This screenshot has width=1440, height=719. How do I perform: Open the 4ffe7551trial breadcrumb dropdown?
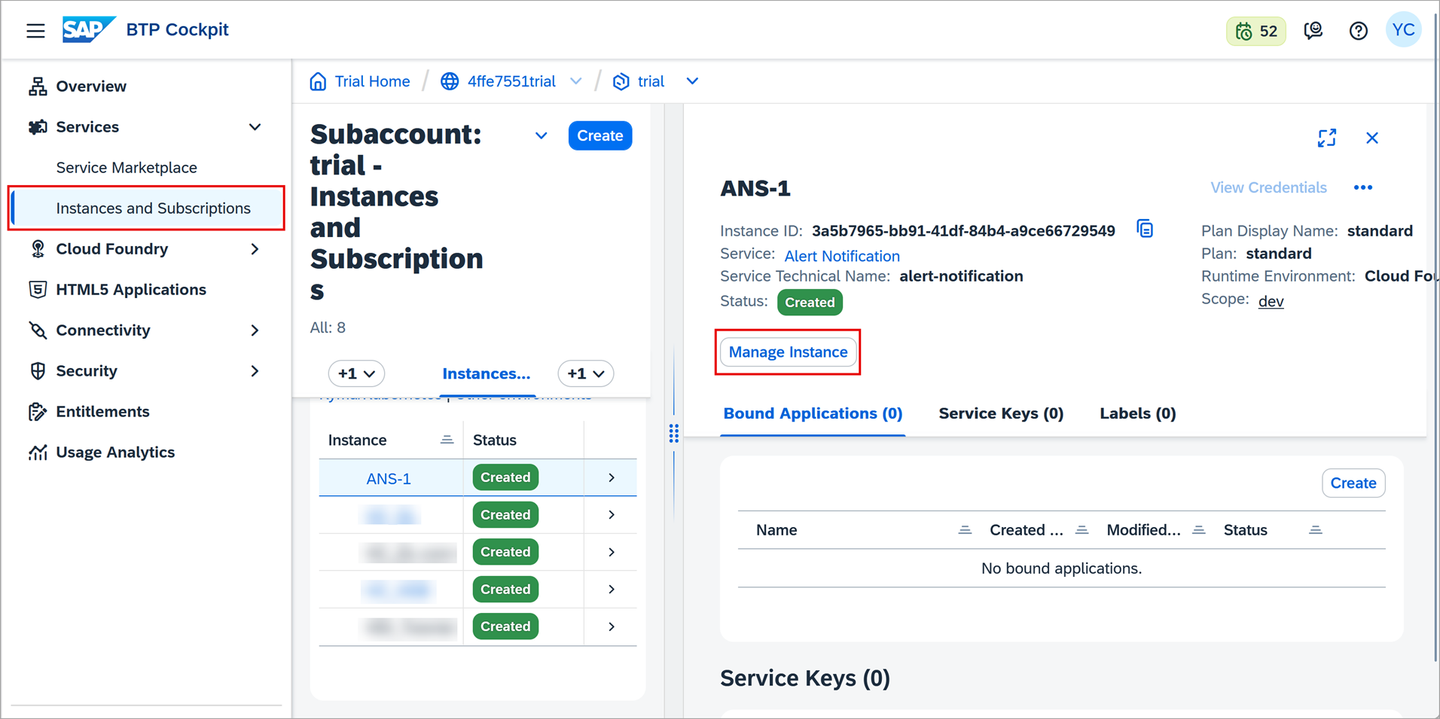point(576,81)
